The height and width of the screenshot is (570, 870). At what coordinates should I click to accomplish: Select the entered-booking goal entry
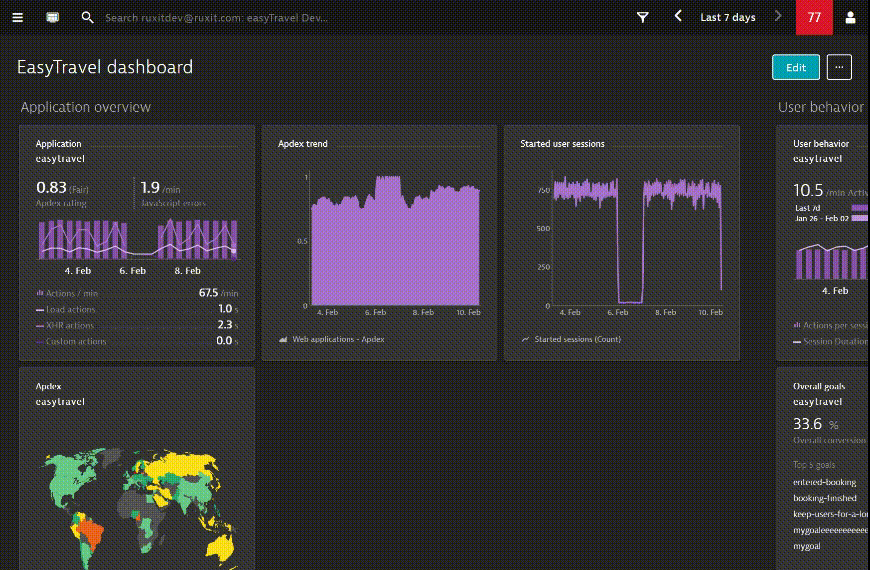(824, 482)
